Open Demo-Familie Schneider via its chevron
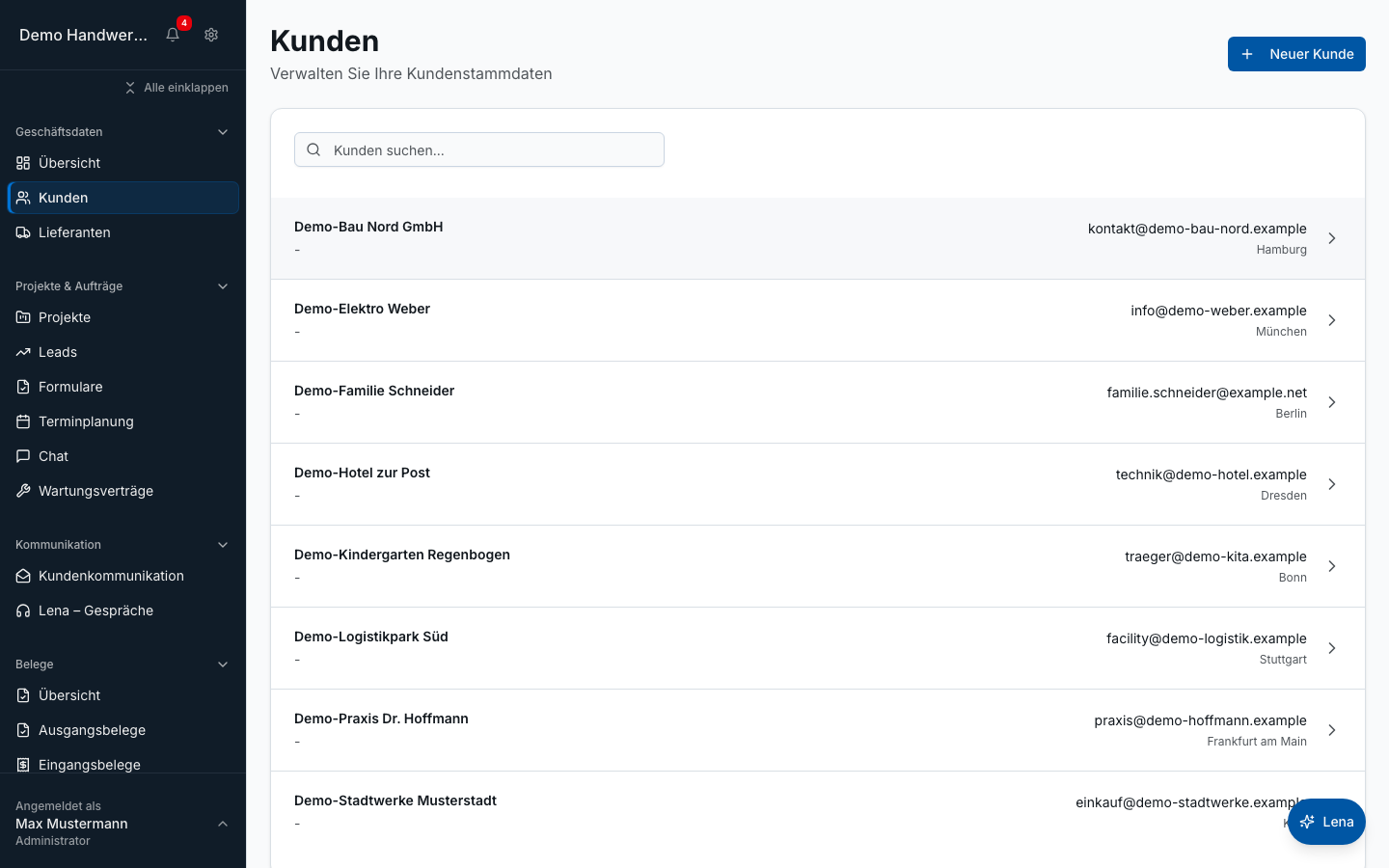1389x868 pixels. click(1331, 402)
